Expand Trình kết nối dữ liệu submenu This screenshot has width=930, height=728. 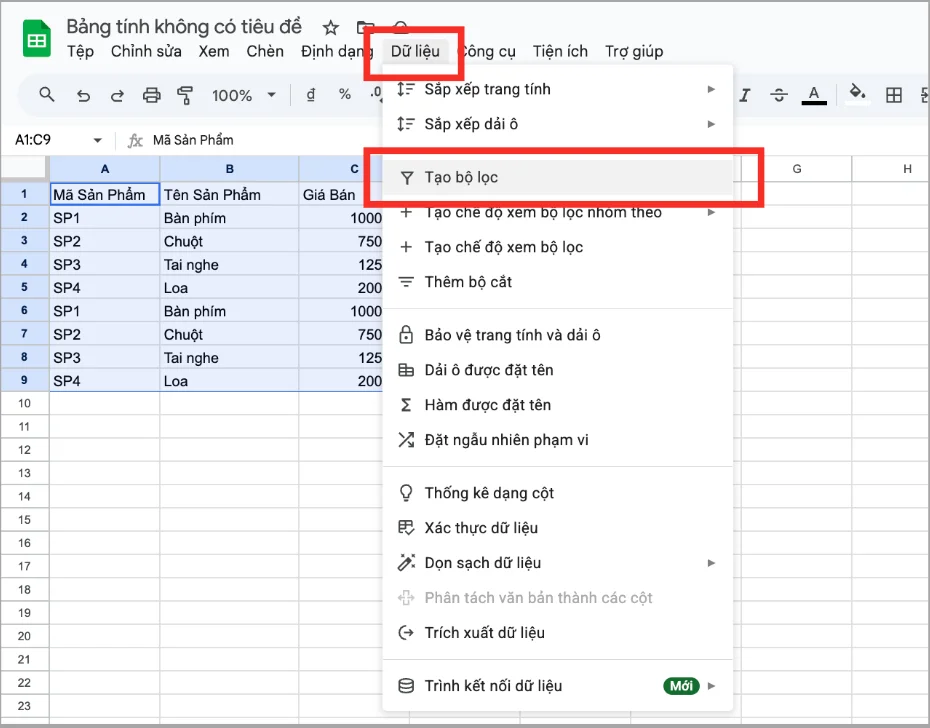[x=558, y=686]
